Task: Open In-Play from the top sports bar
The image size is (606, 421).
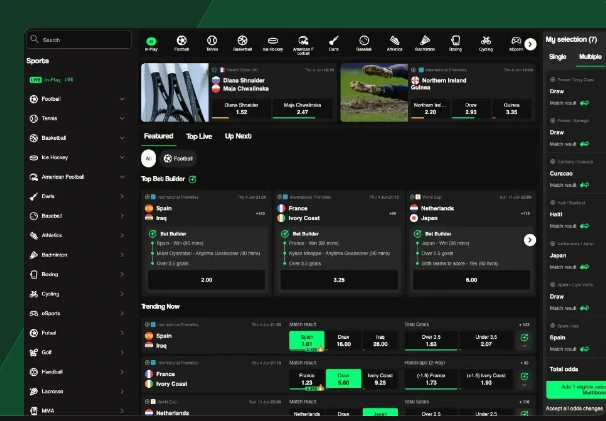Action: [151, 44]
